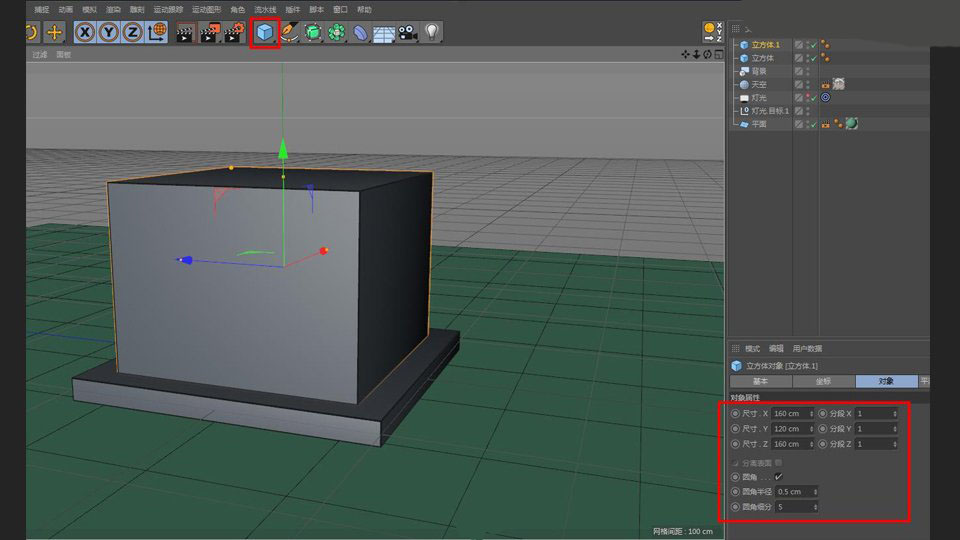Viewport: 960px width, 540px height.
Task: Switch to the 坐标 tab
Action: pos(823,381)
